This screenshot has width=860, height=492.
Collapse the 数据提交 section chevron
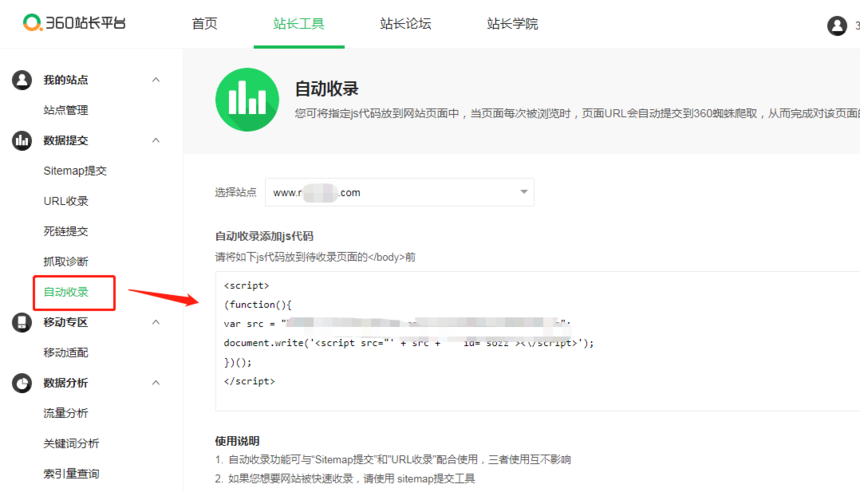point(156,140)
